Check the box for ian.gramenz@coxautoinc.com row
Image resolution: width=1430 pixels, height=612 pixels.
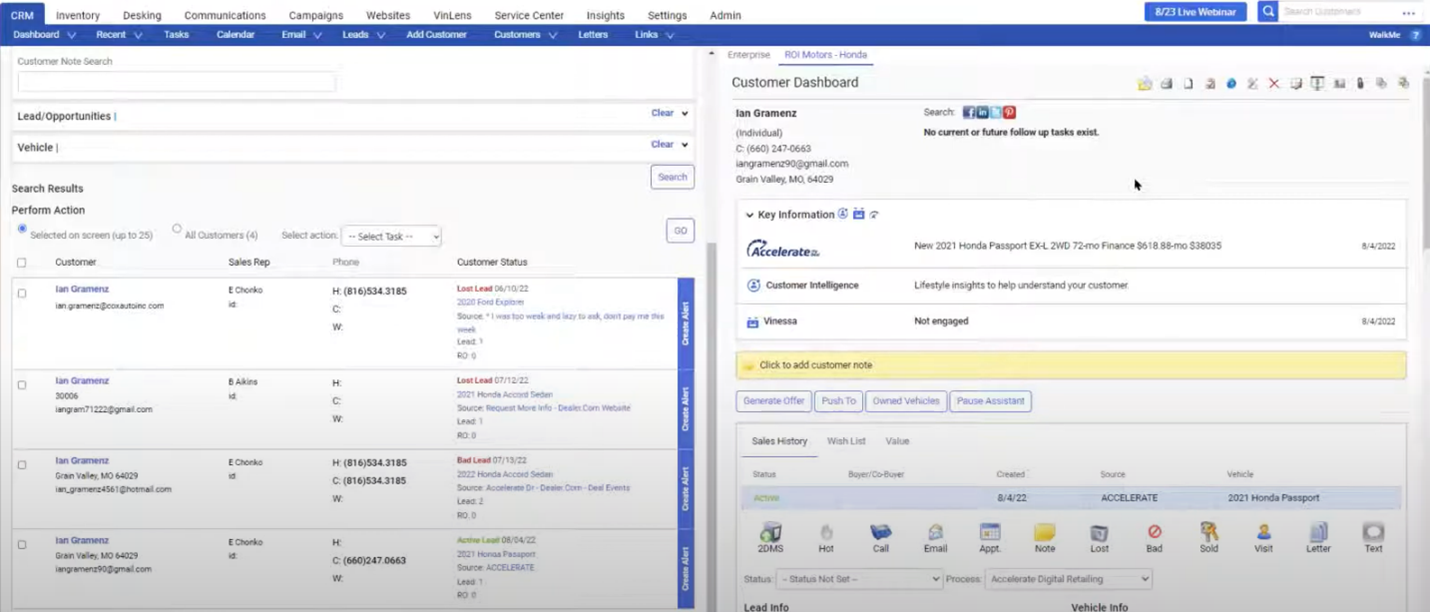point(22,294)
